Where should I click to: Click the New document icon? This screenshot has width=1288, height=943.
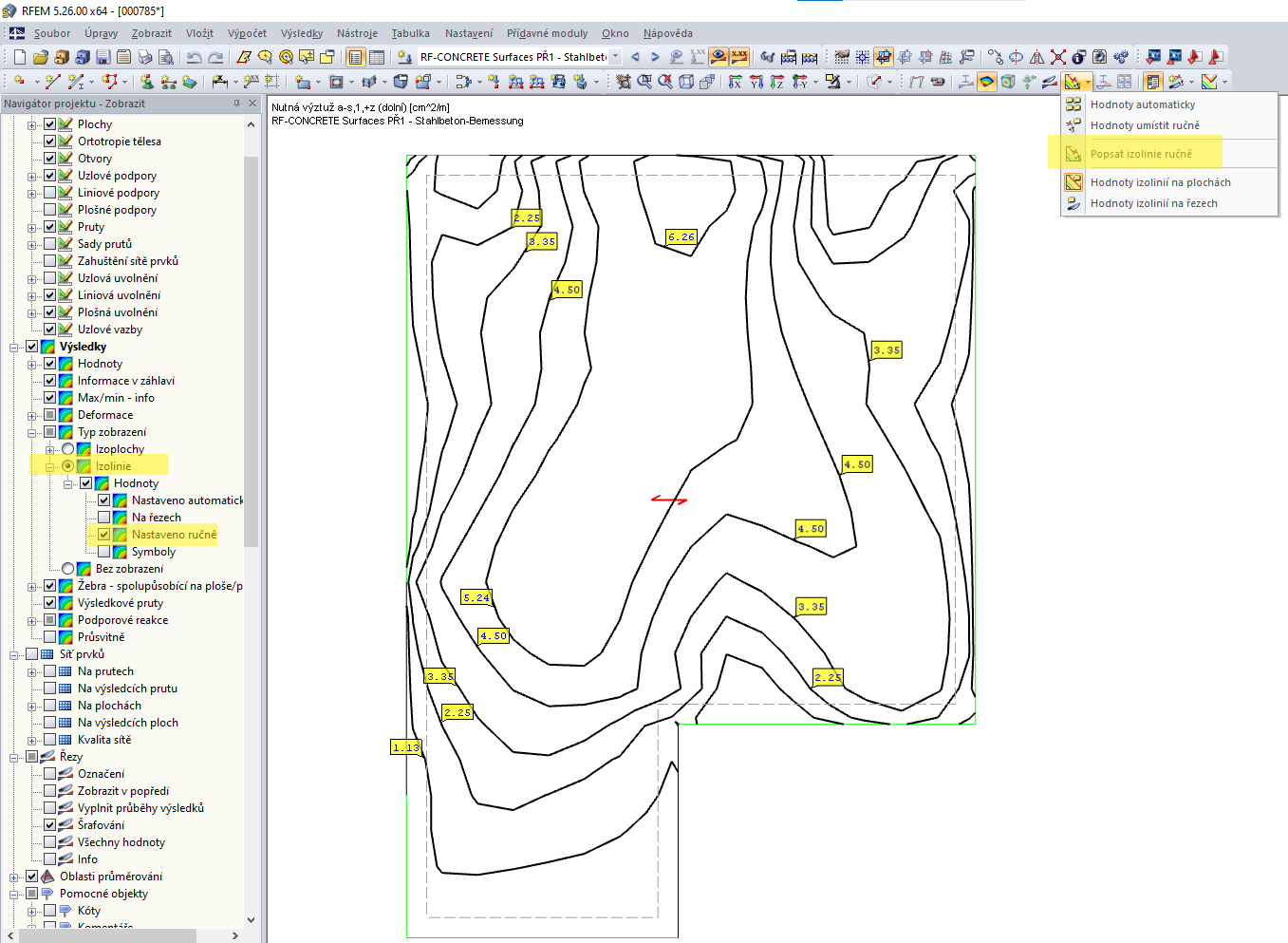pos(19,57)
